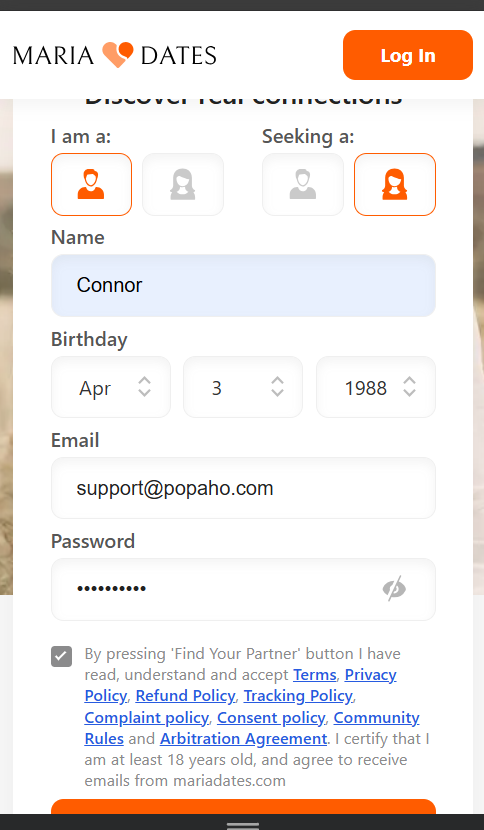Click the Log In button
This screenshot has width=484, height=830.
[x=408, y=55]
